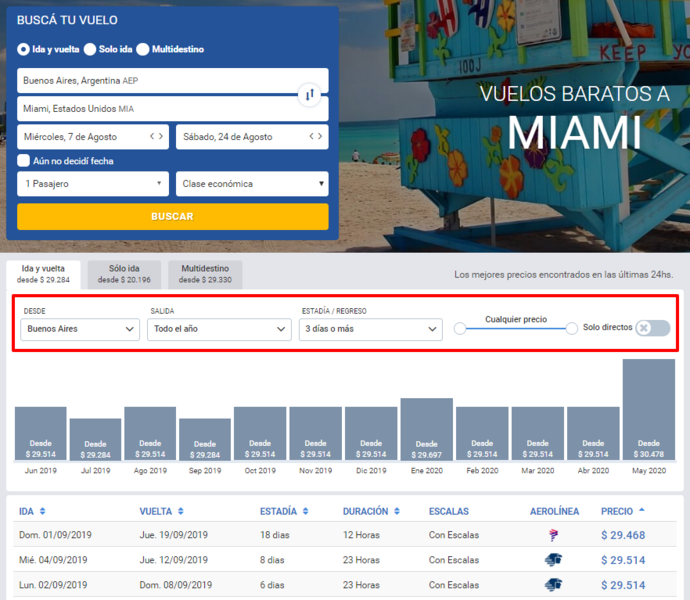Click the Miami, Estados Unidos MIA destination field

(172, 109)
